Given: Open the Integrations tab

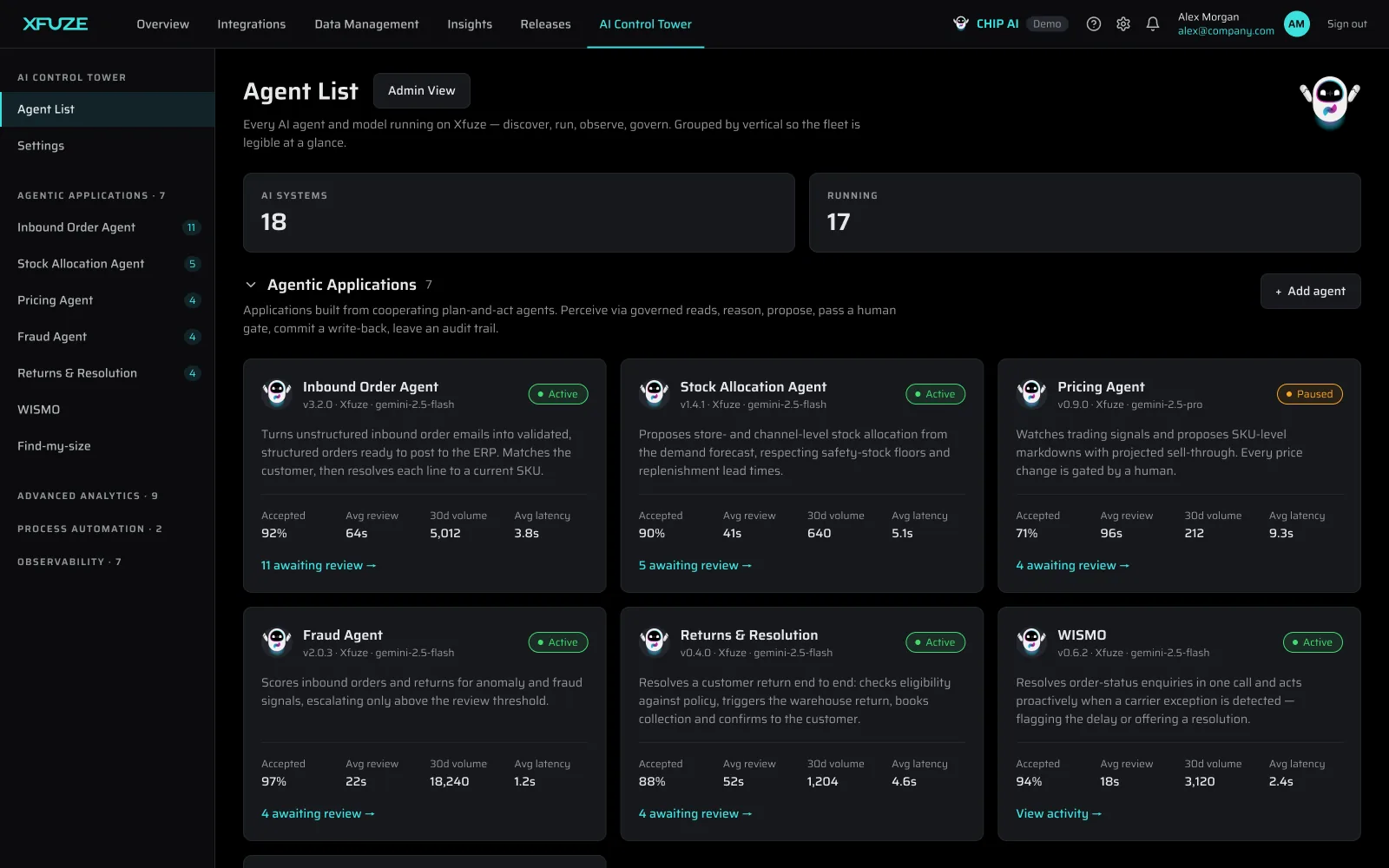Looking at the screenshot, I should 252,24.
